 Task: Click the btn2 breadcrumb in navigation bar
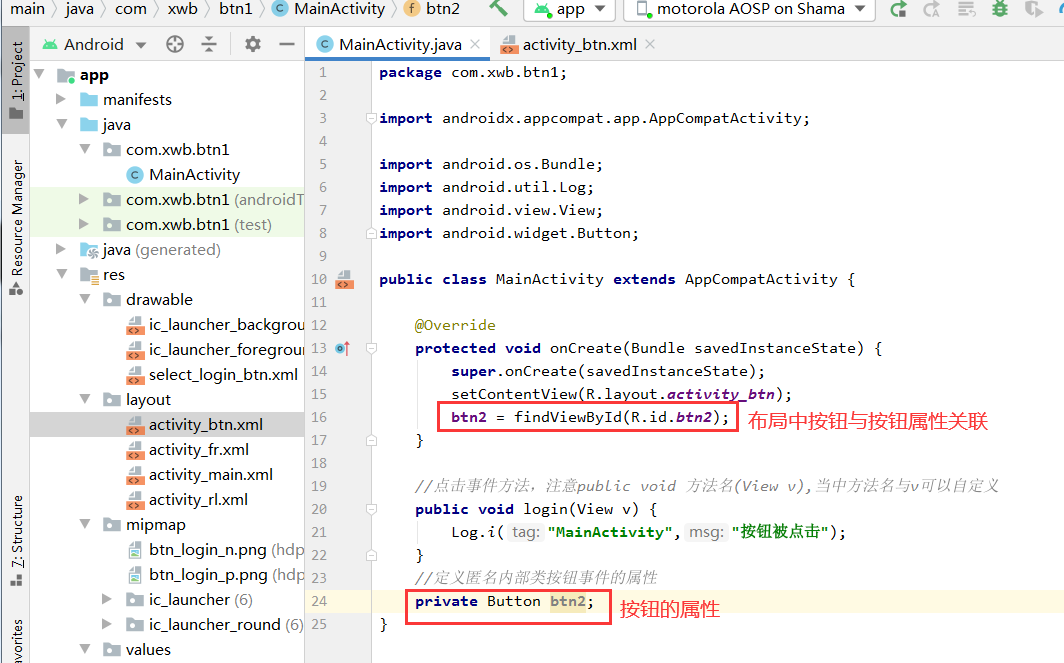433,9
